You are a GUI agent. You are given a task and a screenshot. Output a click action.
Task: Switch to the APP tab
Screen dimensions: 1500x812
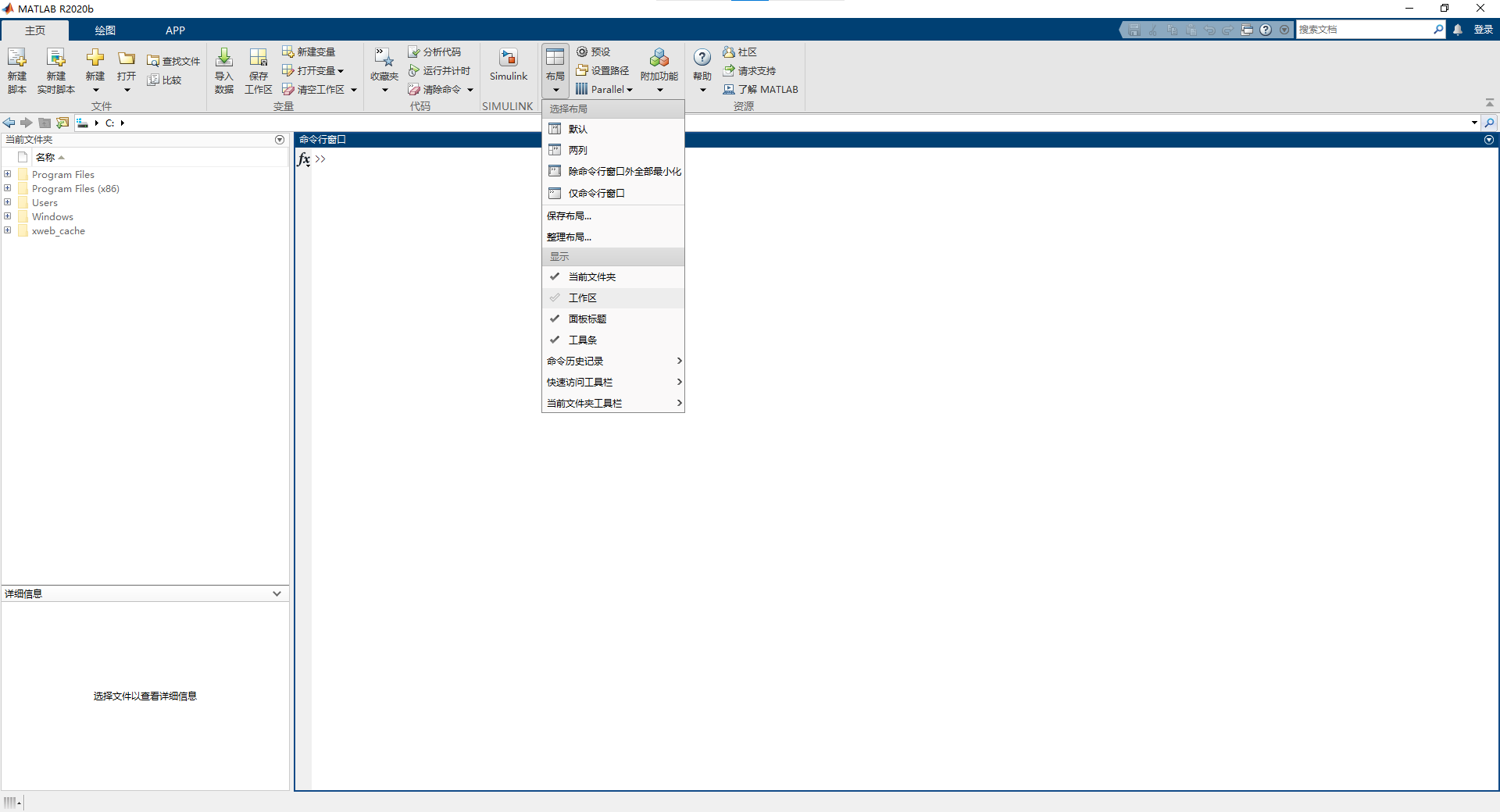pyautogui.click(x=175, y=30)
